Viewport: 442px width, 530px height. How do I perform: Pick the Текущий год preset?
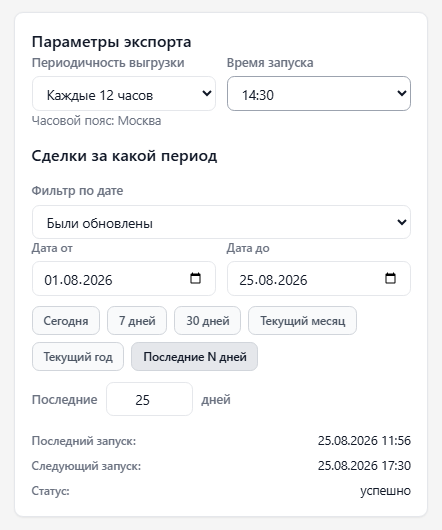(78, 357)
